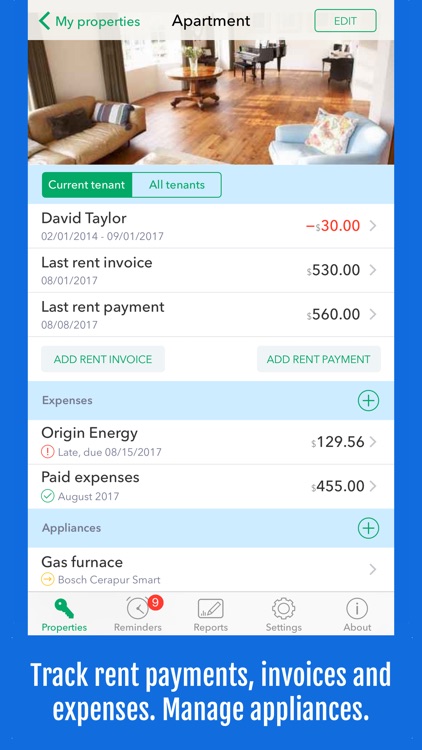Viewport: 422px width, 750px height.
Task: Click ADD RENT PAYMENT button
Action: pos(319,359)
